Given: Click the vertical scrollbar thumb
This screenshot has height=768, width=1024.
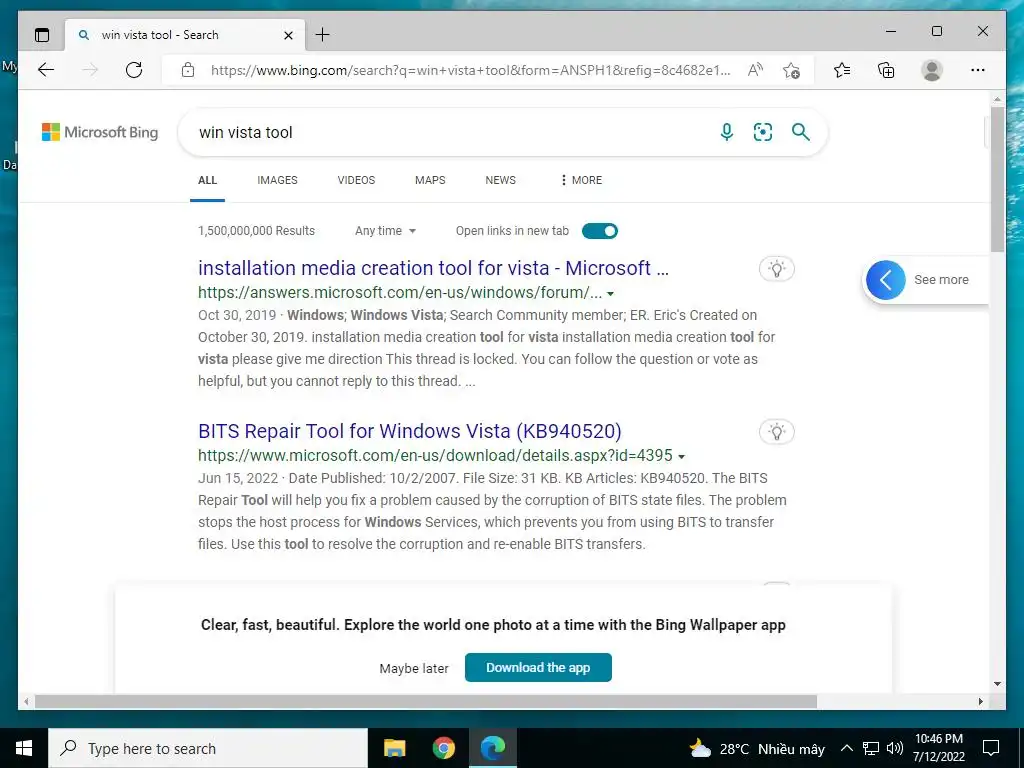Looking at the screenshot, I should [997, 180].
